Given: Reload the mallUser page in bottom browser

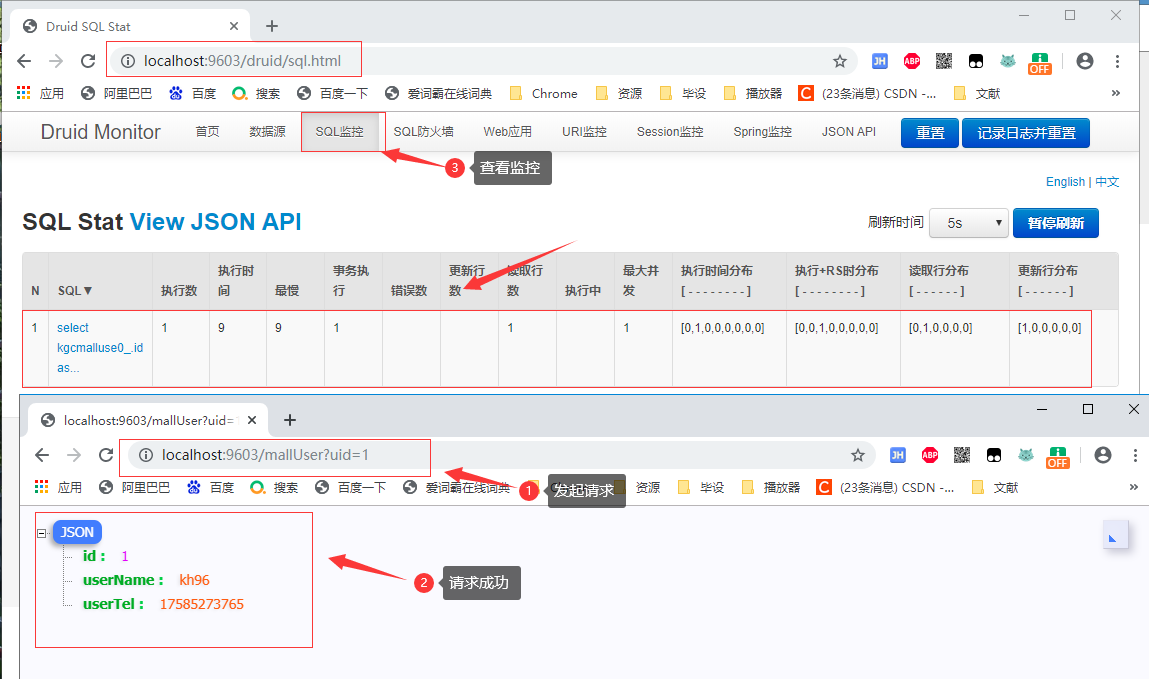Looking at the screenshot, I should coord(106,455).
